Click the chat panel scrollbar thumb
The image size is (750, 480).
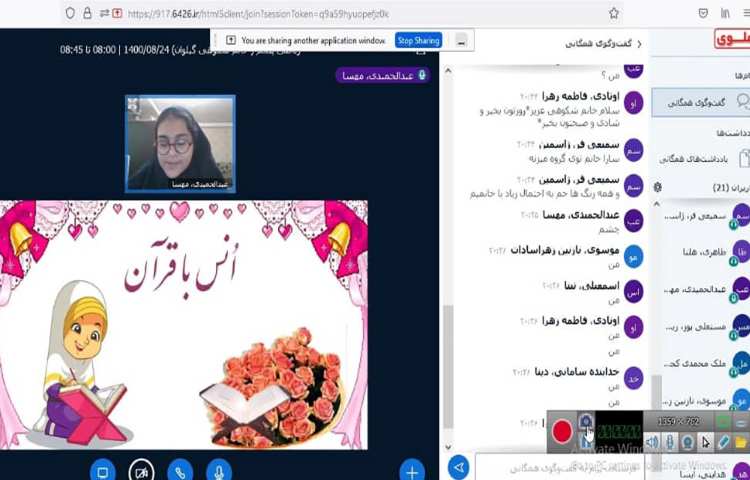tap(448, 366)
